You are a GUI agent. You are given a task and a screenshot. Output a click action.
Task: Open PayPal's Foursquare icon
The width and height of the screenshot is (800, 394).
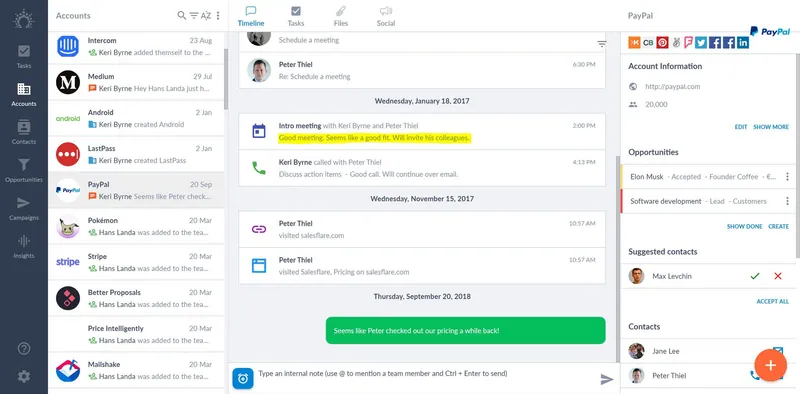pos(688,42)
